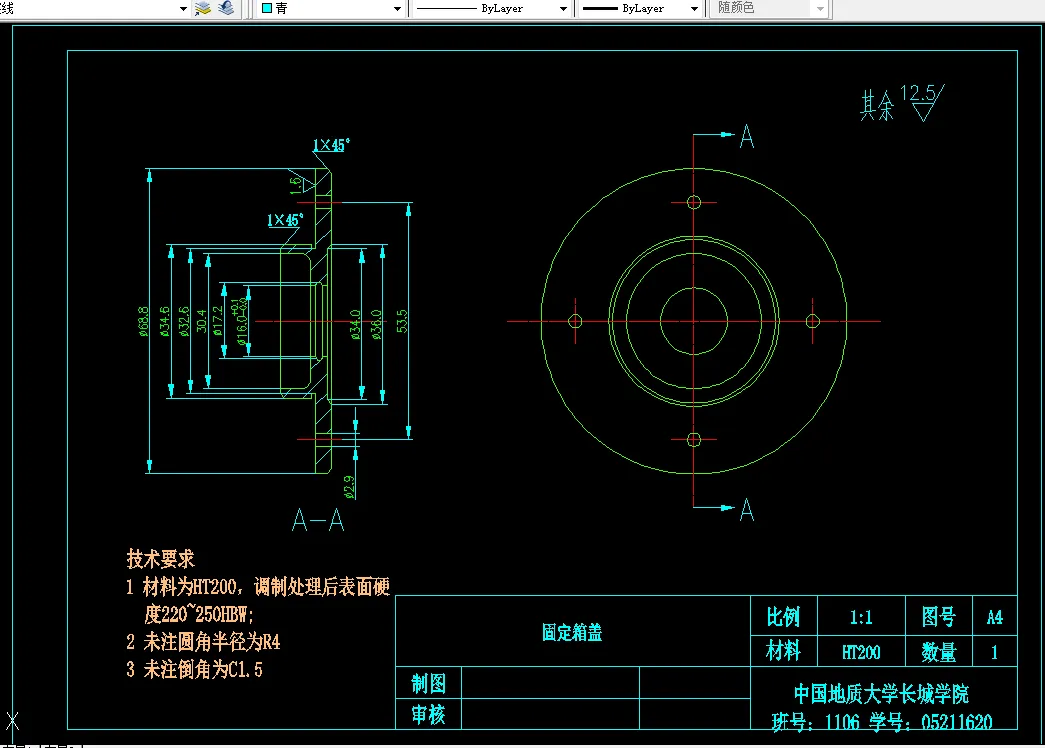Click the 制图 cell in the title block
The height and width of the screenshot is (748, 1045).
pos(428,682)
